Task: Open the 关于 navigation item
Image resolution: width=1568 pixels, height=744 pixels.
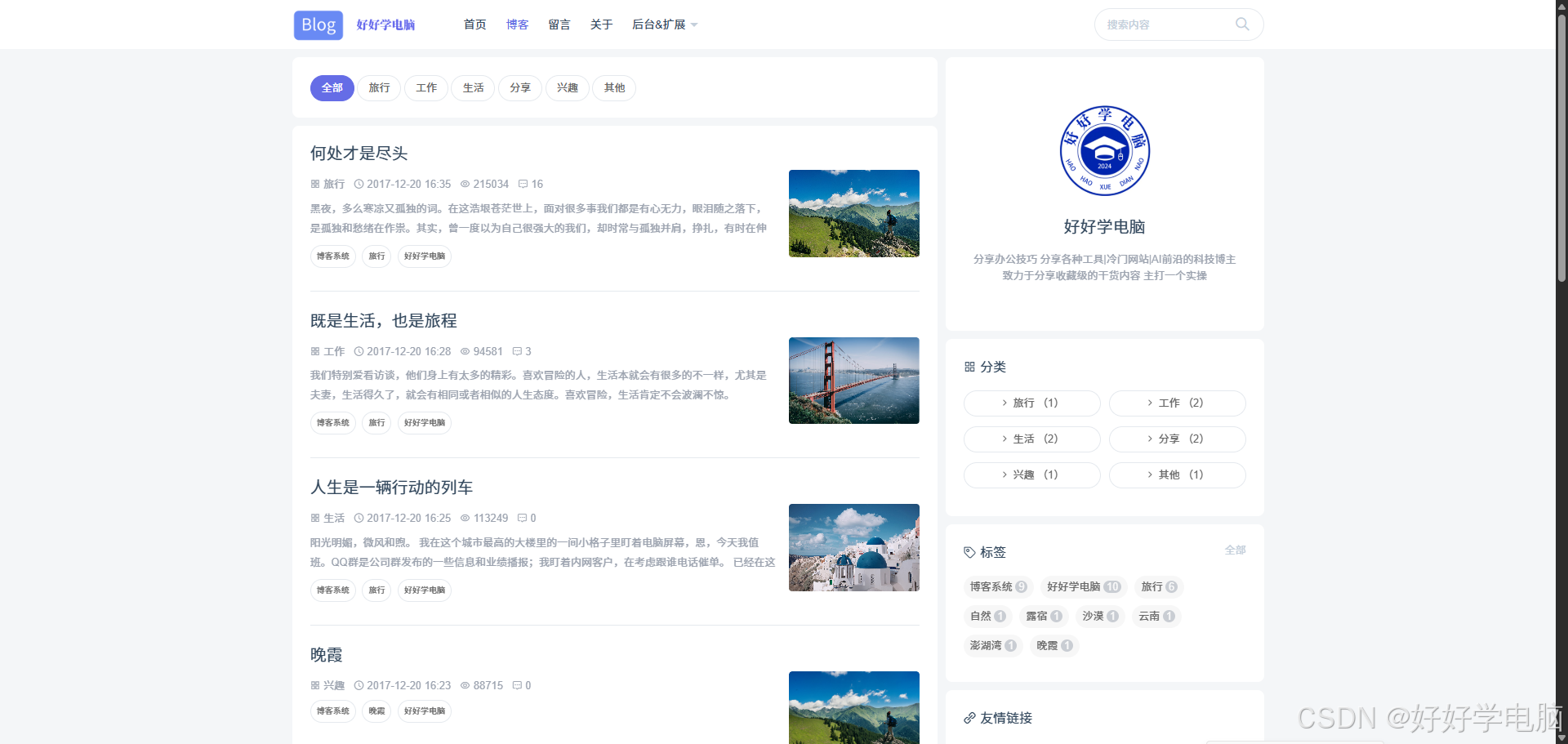Action: [x=601, y=25]
